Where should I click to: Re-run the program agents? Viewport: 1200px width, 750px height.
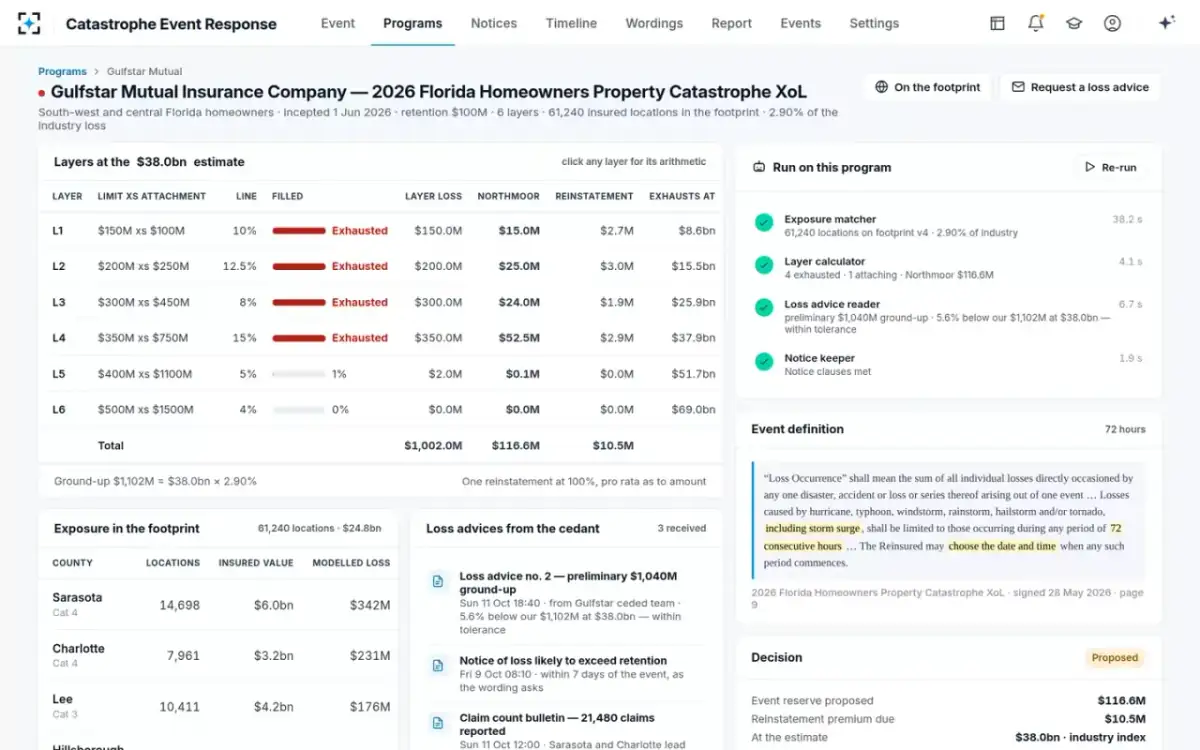[1111, 167]
